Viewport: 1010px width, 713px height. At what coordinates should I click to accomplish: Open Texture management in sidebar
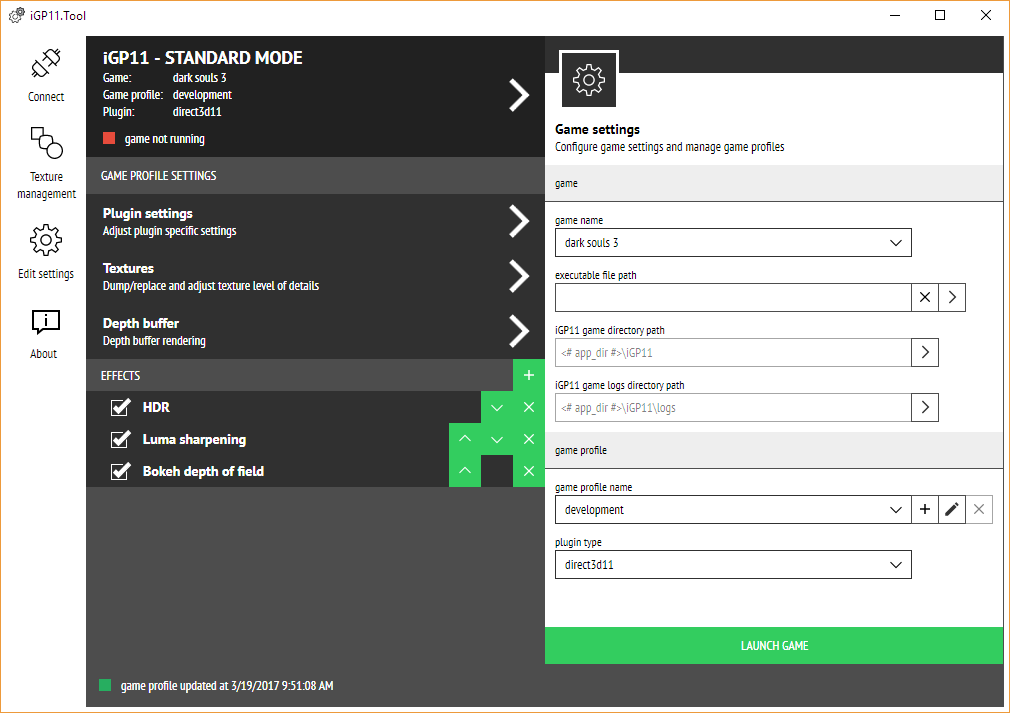46,144
